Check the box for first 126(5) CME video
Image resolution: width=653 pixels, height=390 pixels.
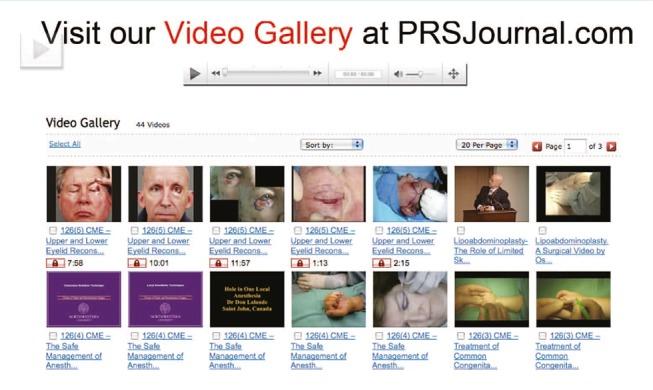click(53, 230)
